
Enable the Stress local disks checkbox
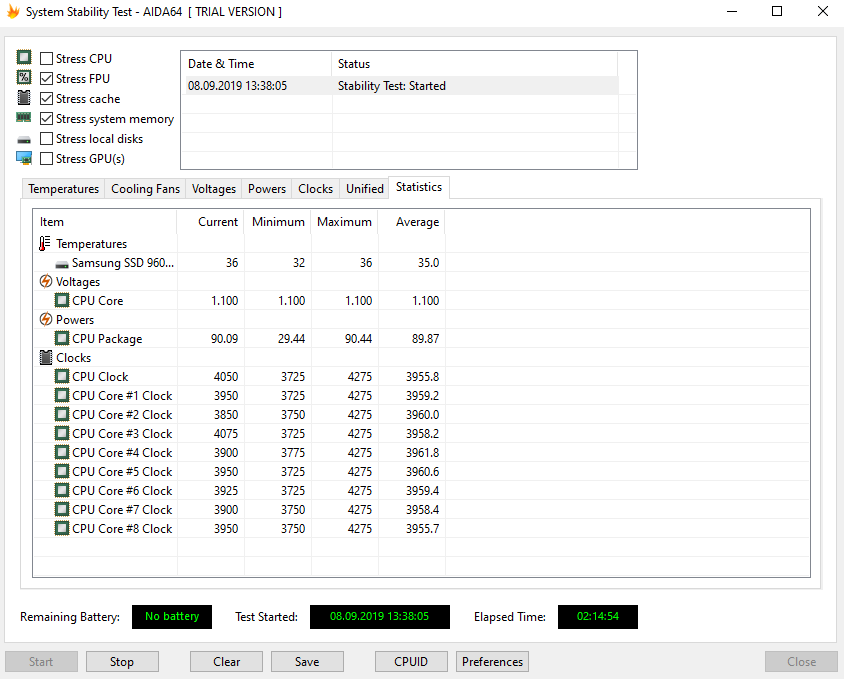pyautogui.click(x=47, y=138)
